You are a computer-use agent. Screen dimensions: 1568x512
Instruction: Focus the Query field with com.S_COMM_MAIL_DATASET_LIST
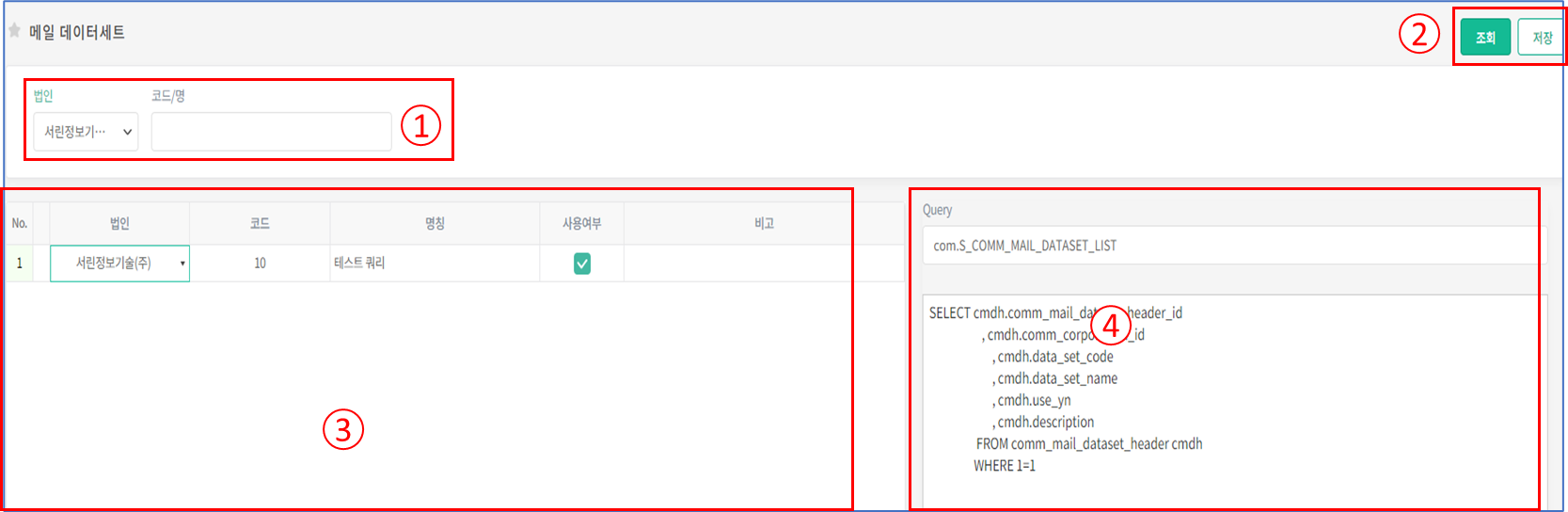[x=1232, y=246]
